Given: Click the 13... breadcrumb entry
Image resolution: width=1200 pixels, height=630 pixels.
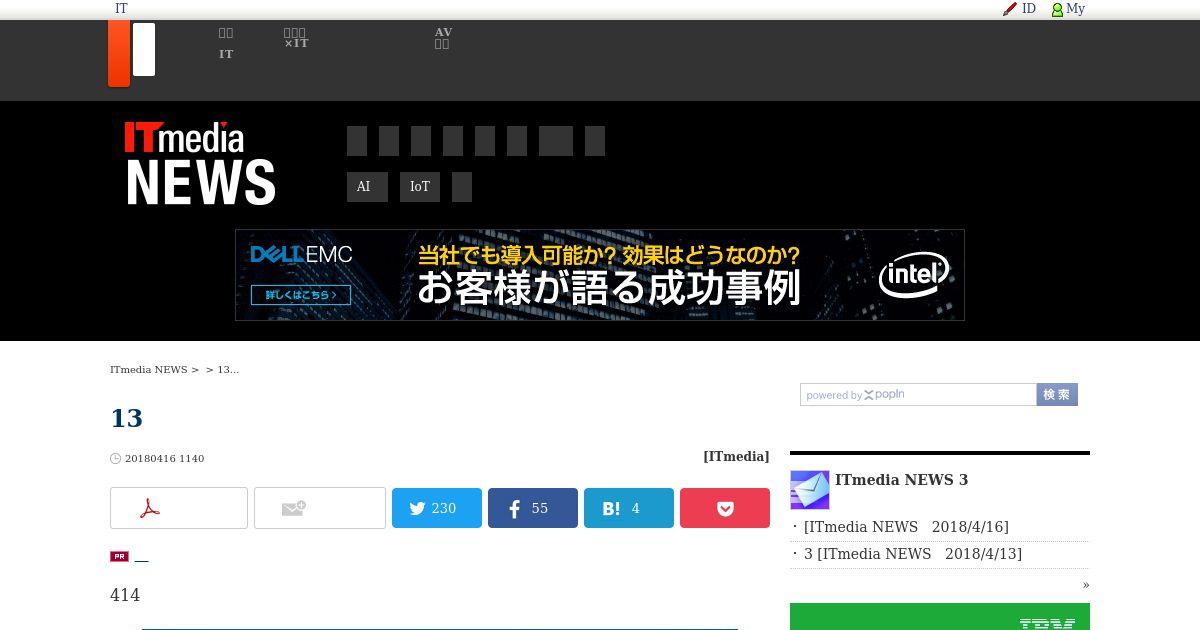Looking at the screenshot, I should [x=228, y=370].
